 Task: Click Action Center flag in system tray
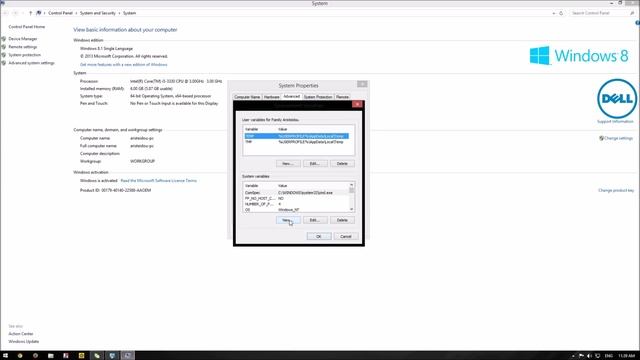[x=581, y=356]
